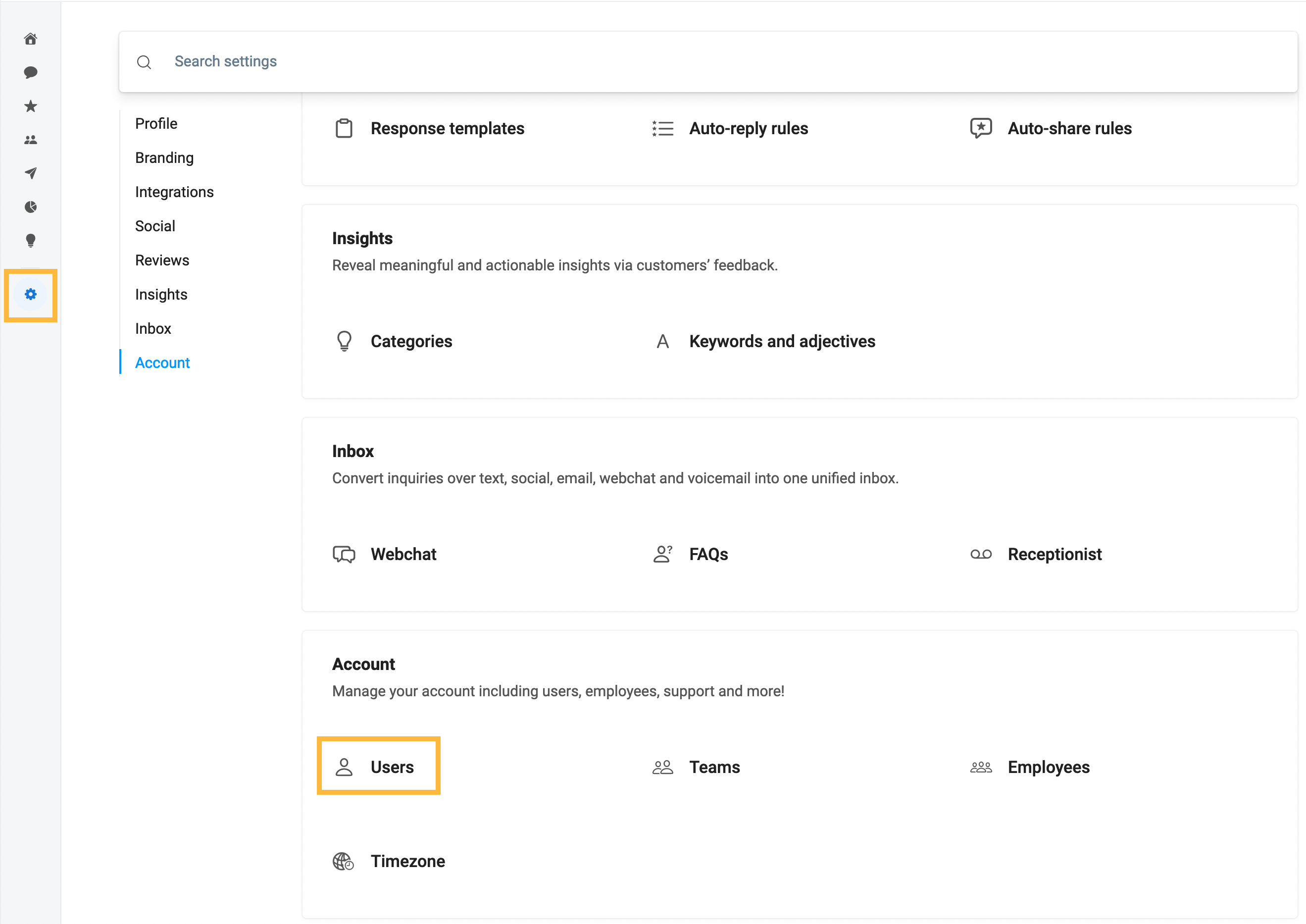Select Social in settings navigation
Screen dimensions: 1306x924
click(155, 226)
